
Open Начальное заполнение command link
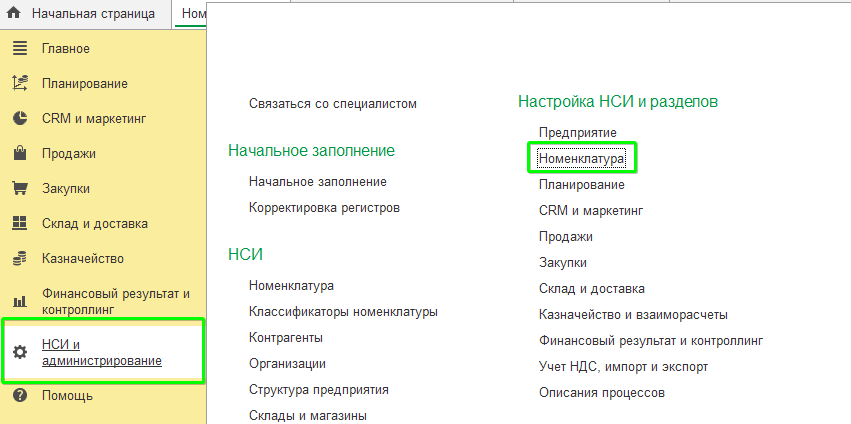click(317, 181)
